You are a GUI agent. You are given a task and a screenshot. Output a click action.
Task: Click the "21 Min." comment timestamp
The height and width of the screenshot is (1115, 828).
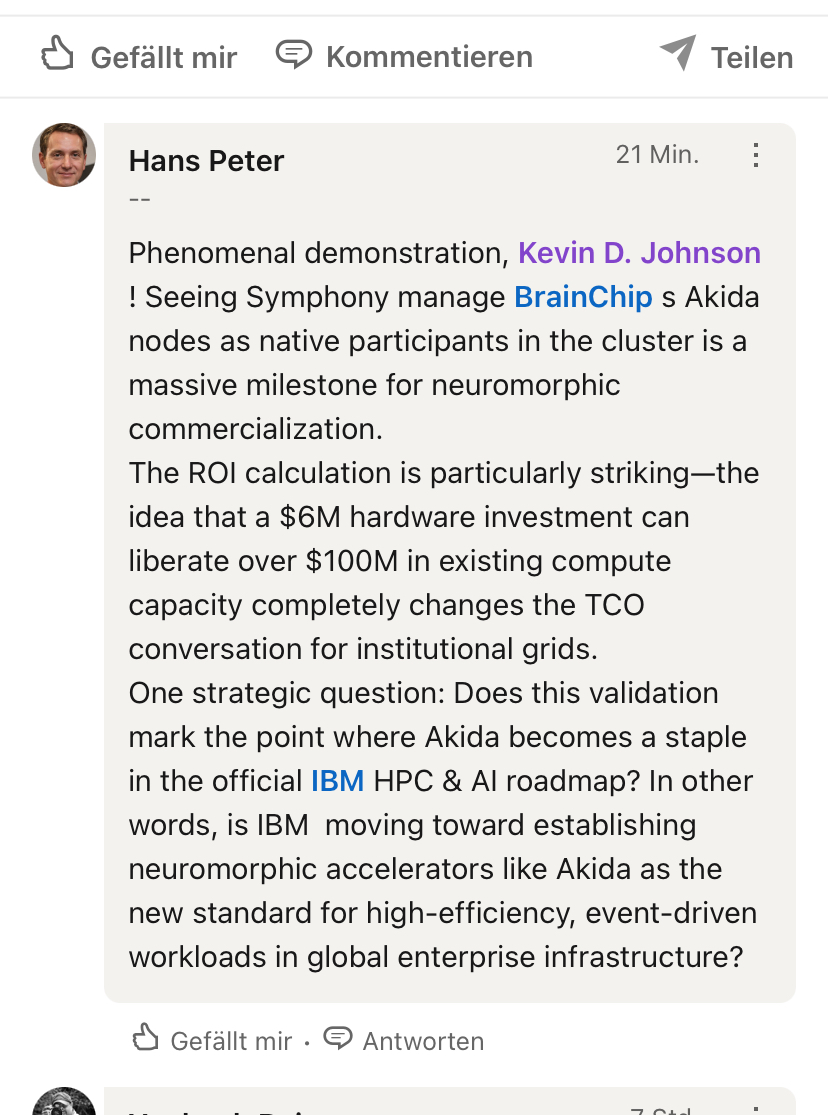click(657, 155)
